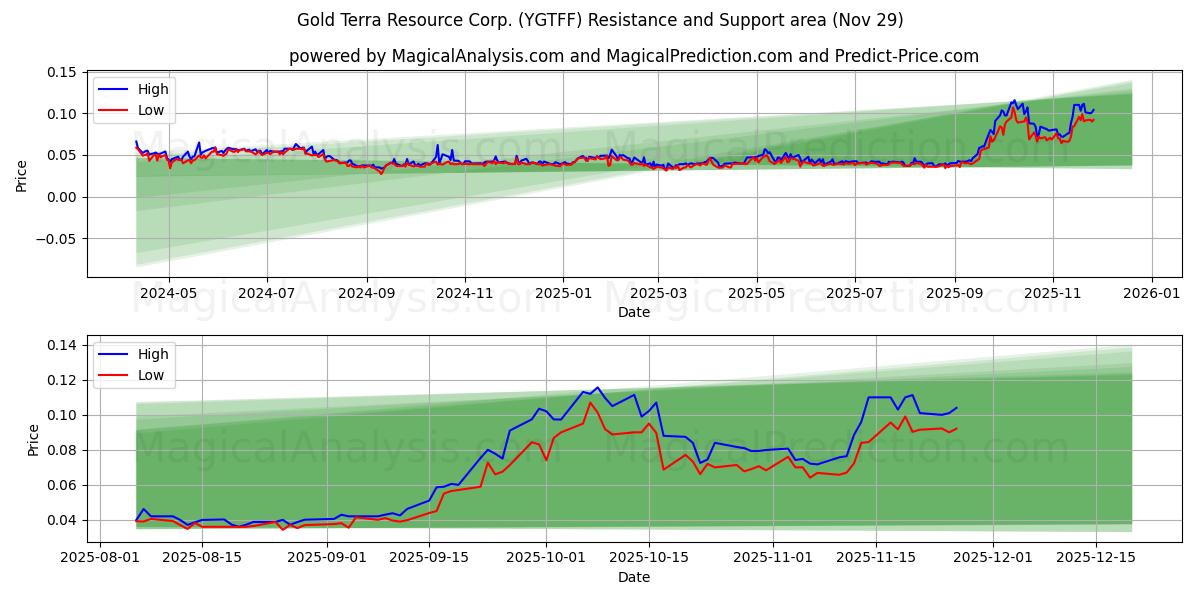
Task: Select the red Low legend line sample in bottom chart
Action: tap(113, 373)
